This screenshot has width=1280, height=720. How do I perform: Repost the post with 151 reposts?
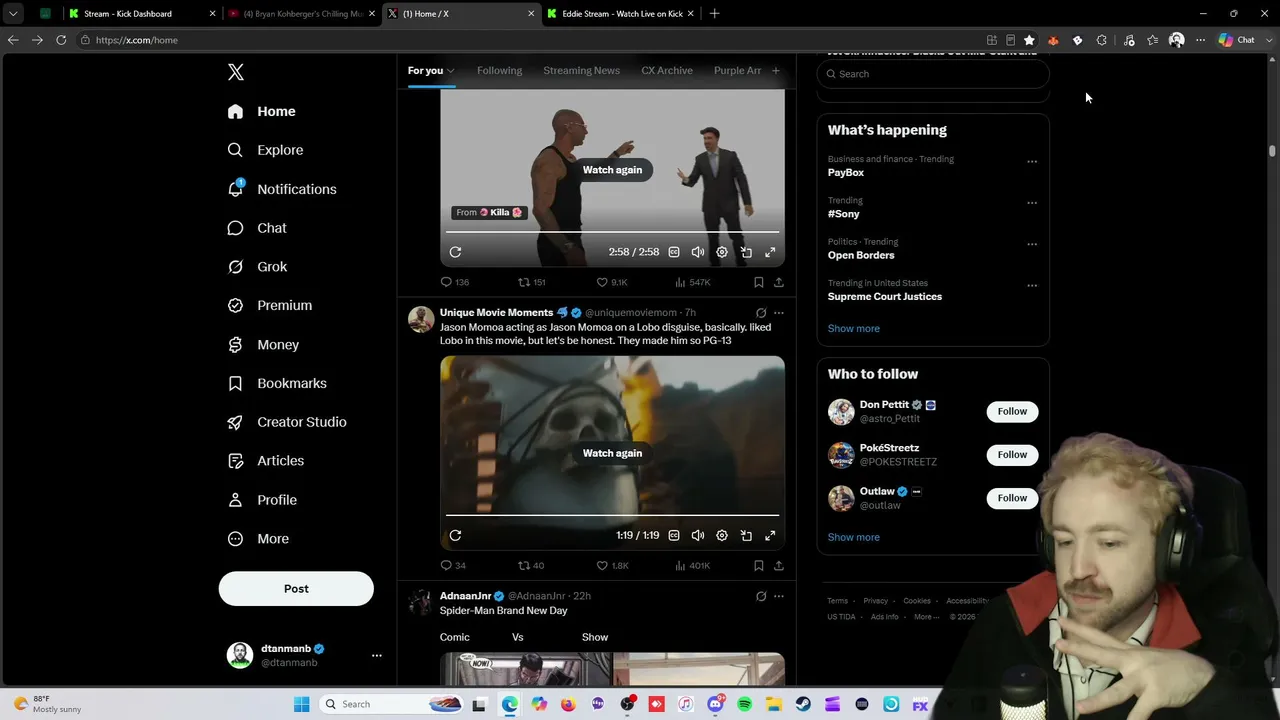click(531, 282)
